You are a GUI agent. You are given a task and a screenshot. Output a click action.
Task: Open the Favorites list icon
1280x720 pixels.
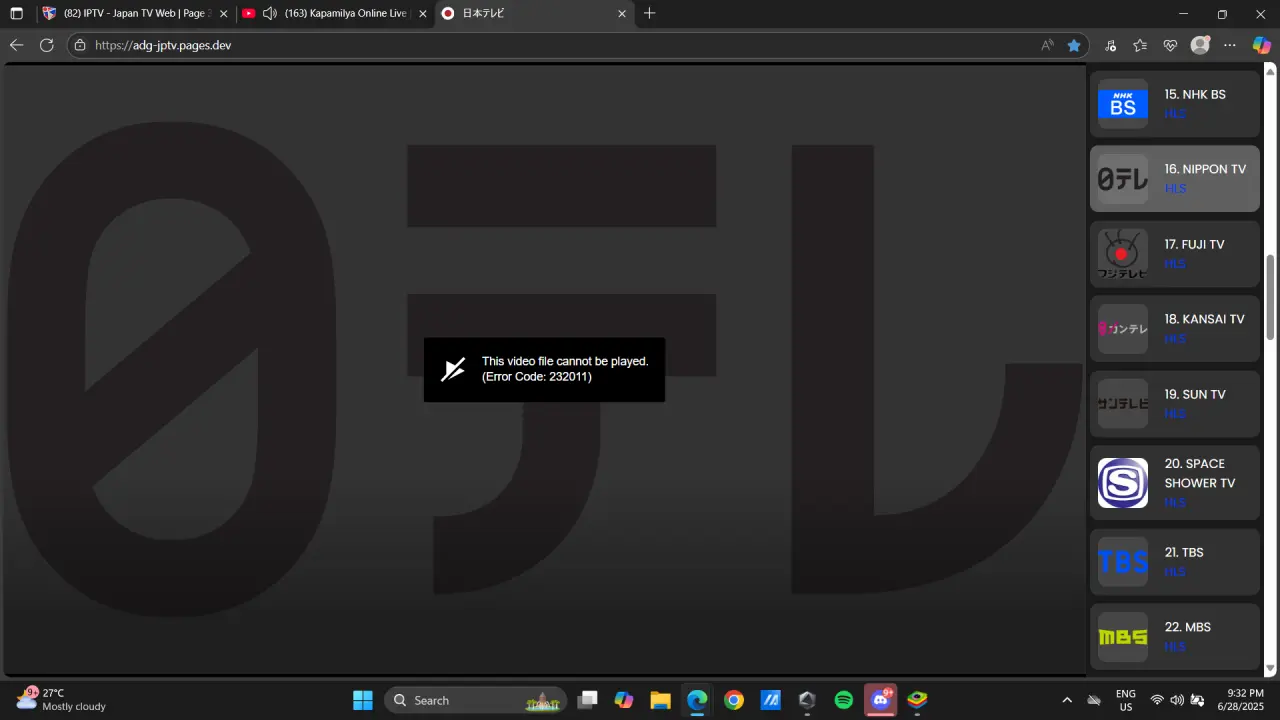1140,45
